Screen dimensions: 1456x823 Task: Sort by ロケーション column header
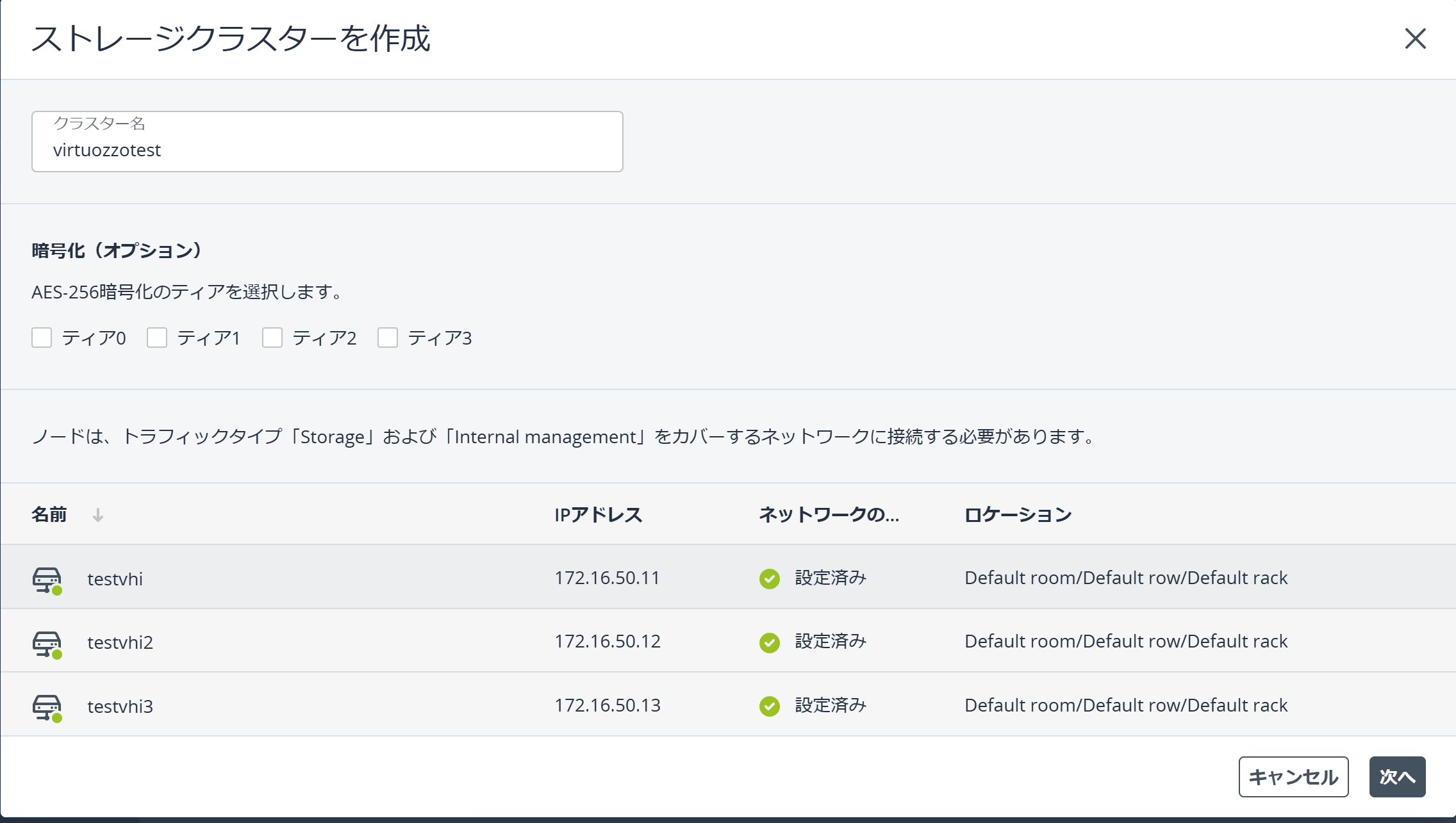tap(1018, 515)
